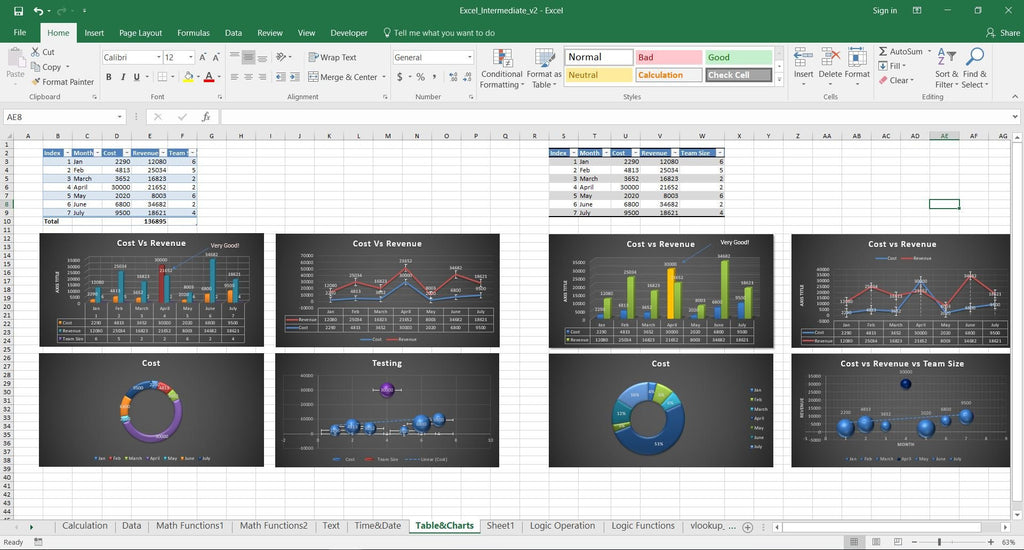Click the Decrease Indent icon
The image size is (1024, 550).
(x=280, y=77)
